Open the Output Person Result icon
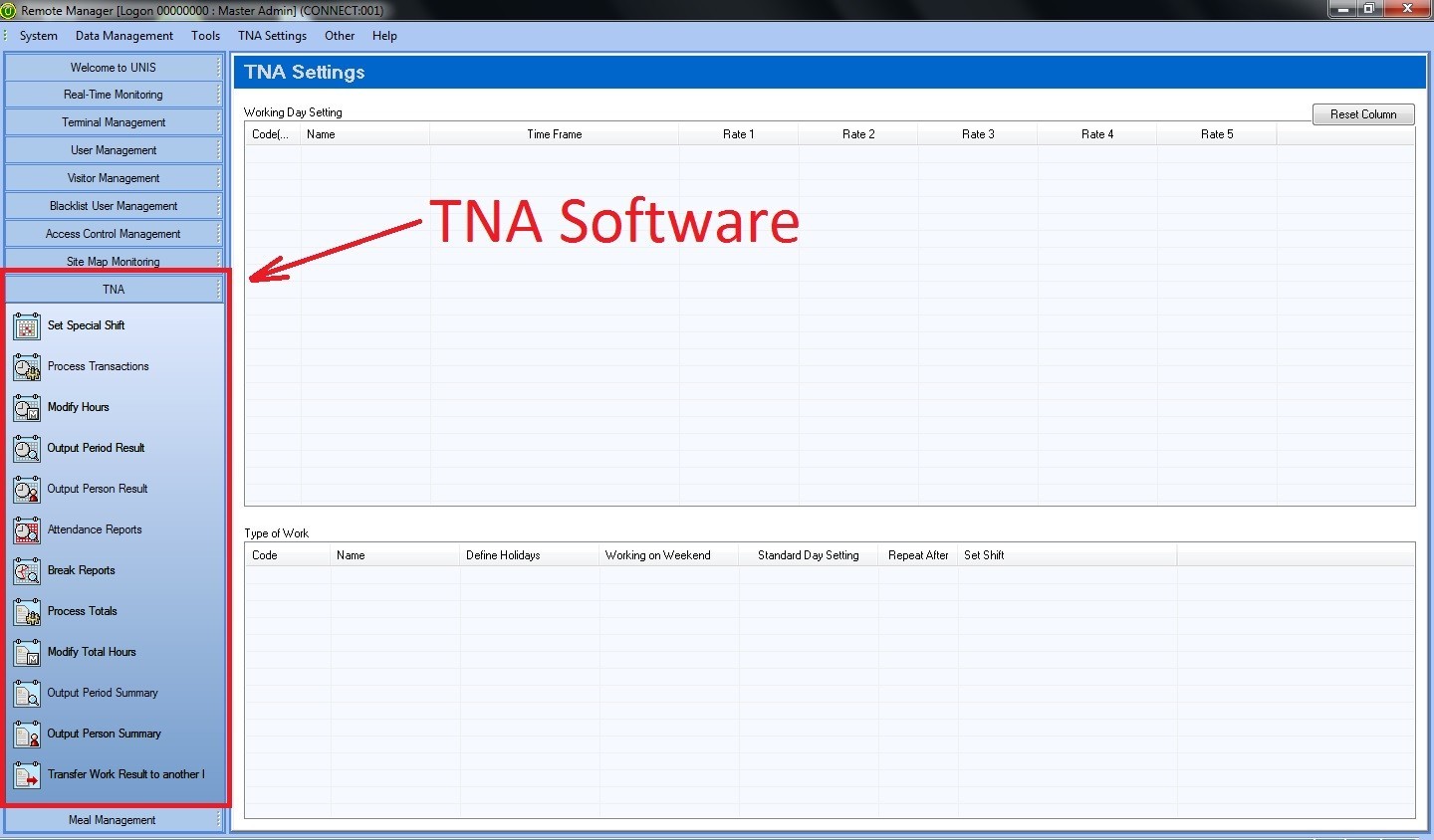 pos(27,490)
